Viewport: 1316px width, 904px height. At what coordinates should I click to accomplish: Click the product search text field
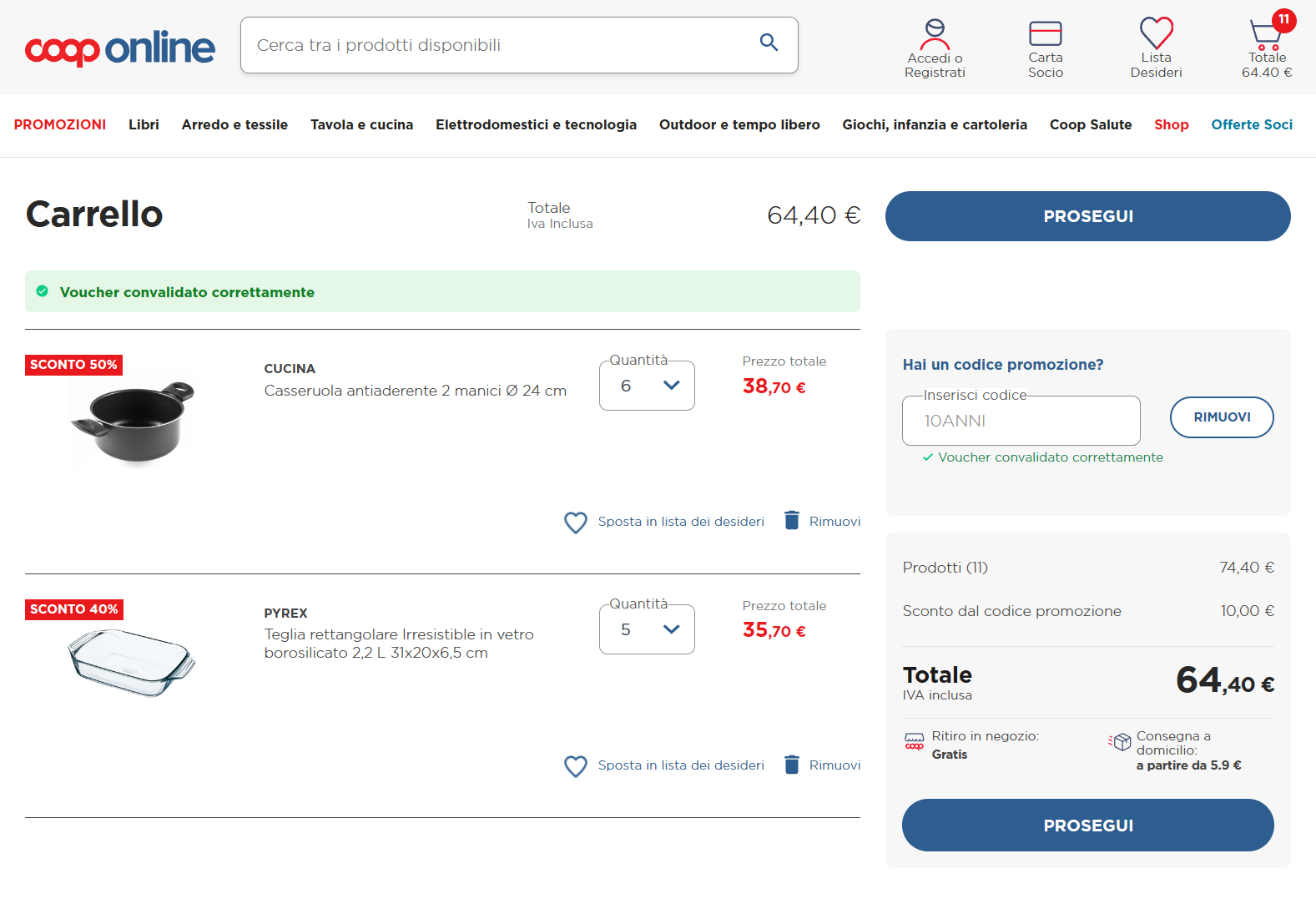(x=501, y=45)
